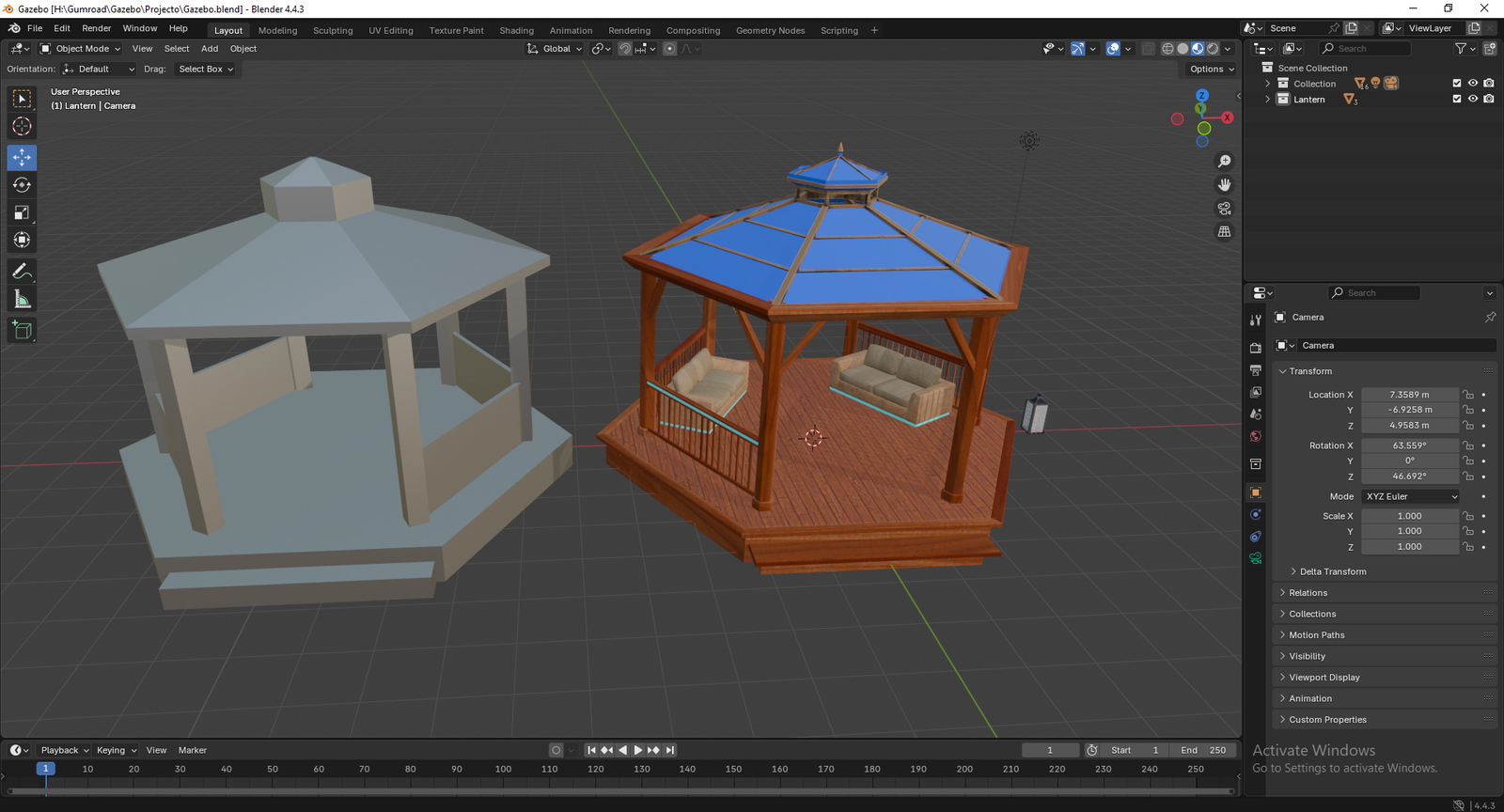The width and height of the screenshot is (1504, 812).
Task: Activate the Annotate tool
Action: click(22, 272)
